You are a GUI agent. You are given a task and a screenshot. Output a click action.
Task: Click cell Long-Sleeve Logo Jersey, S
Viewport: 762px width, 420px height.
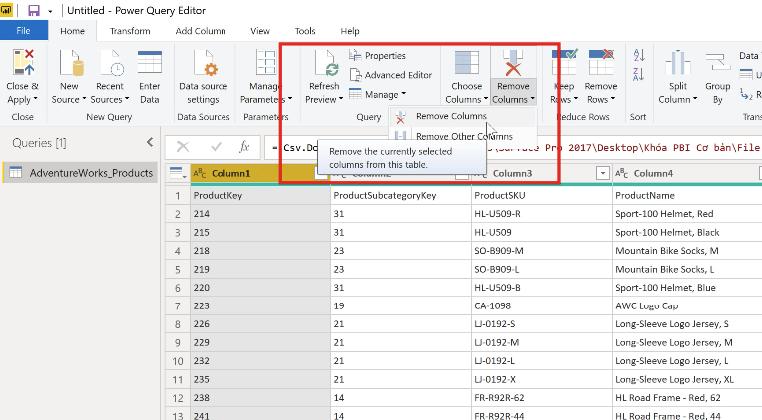tap(687, 324)
